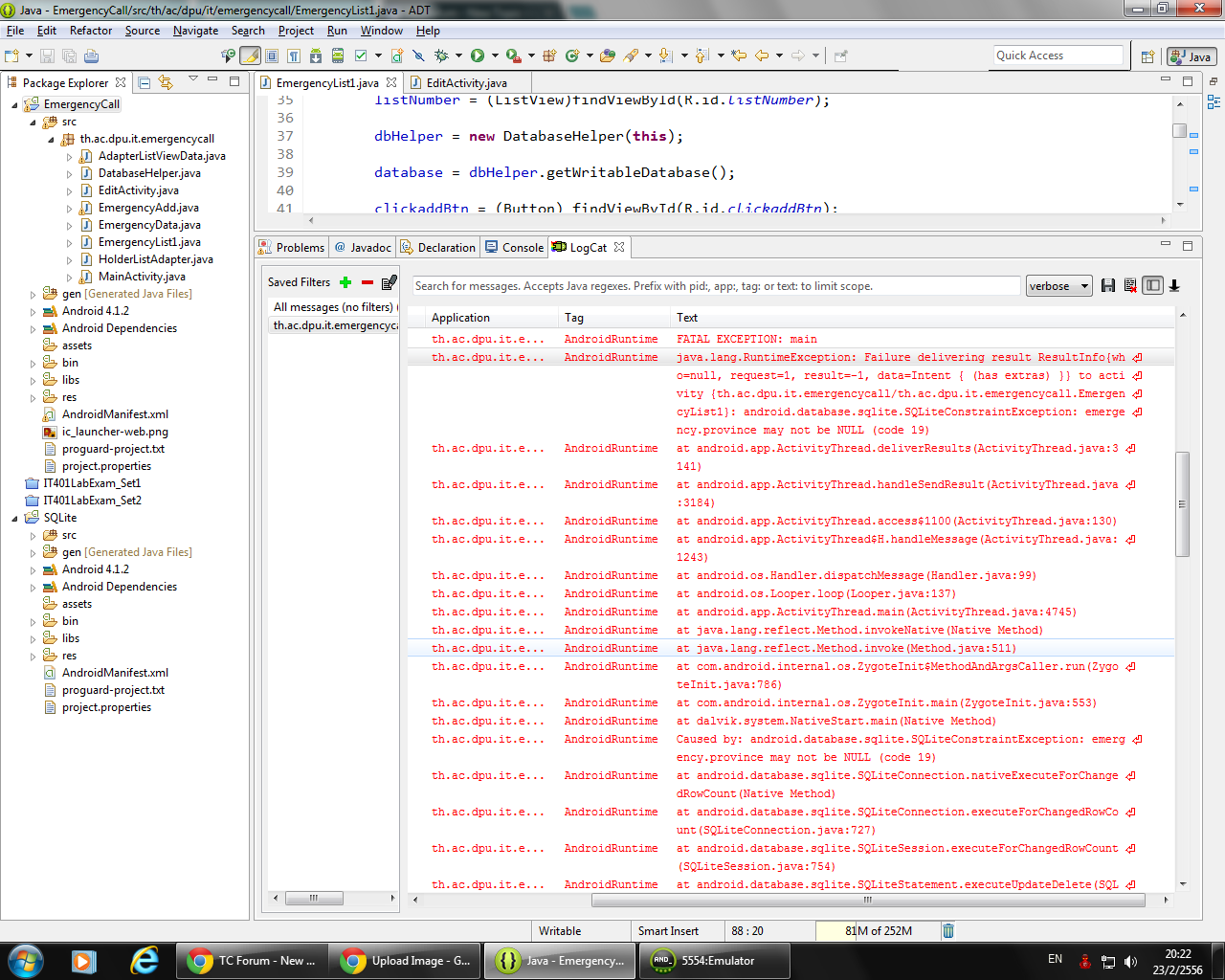Screen dimensions: 1225x980
Task: Open the verbose log level dropdown
Action: (x=1058, y=286)
